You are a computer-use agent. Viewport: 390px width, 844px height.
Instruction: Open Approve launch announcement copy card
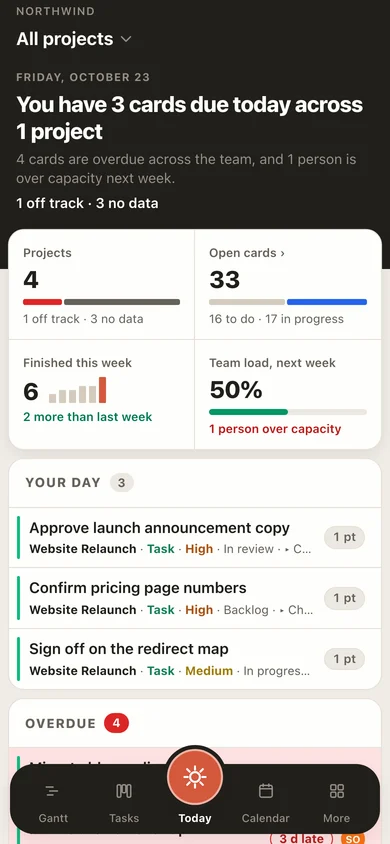pyautogui.click(x=195, y=537)
